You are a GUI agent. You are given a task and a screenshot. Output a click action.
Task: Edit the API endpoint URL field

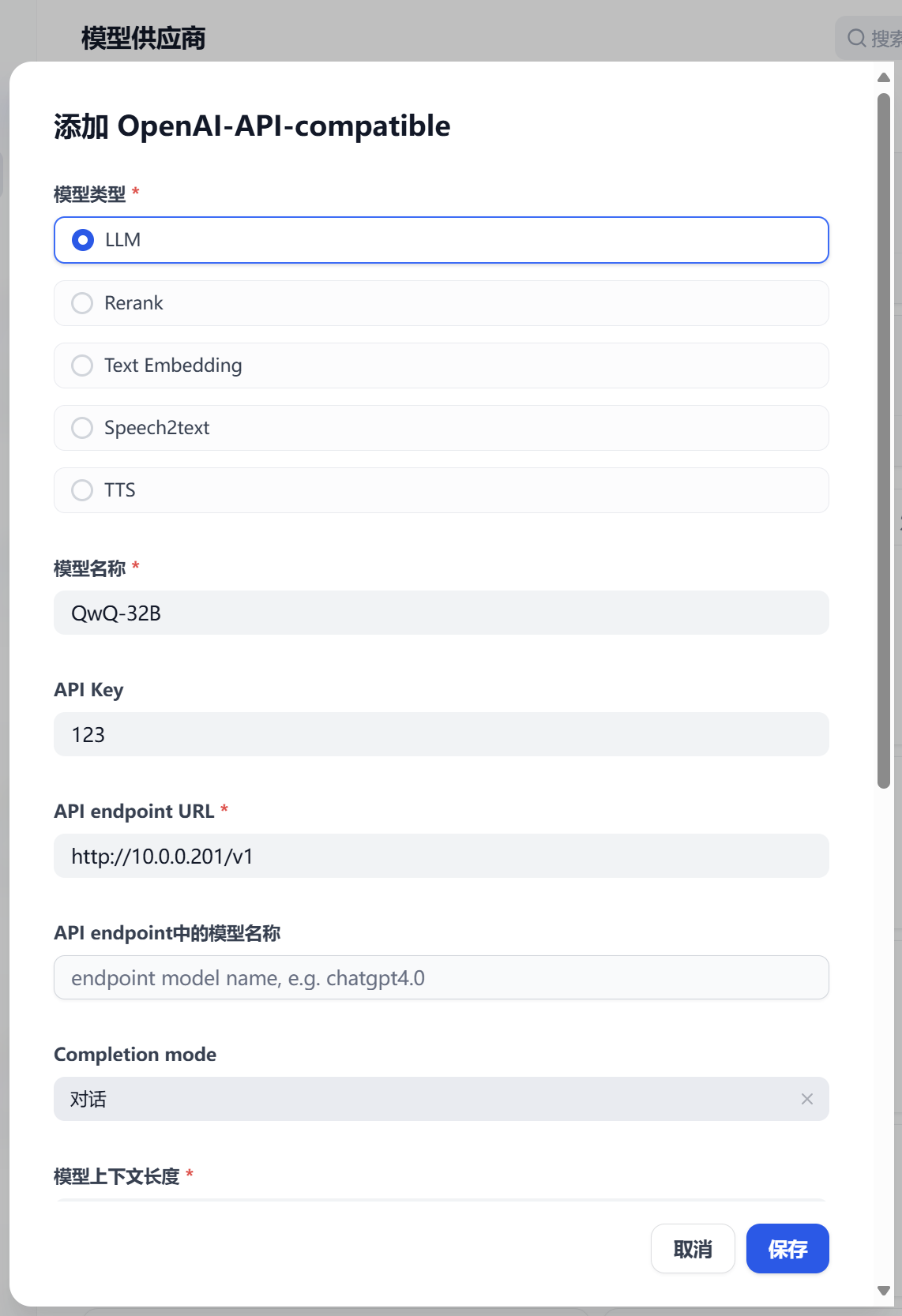point(441,857)
